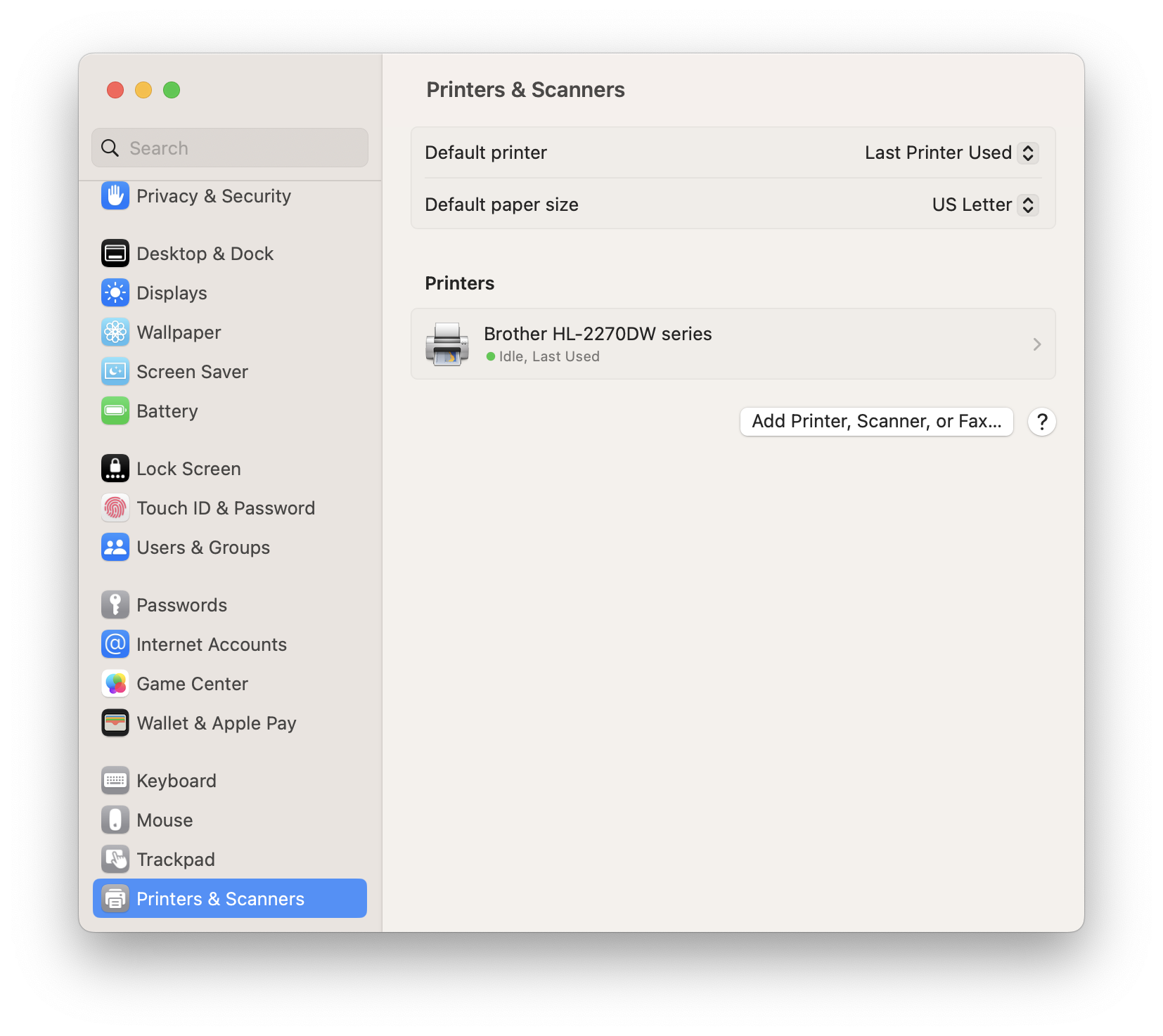Click the Touch ID fingerprint icon
Viewport: 1163px width, 1036px height.
point(115,508)
